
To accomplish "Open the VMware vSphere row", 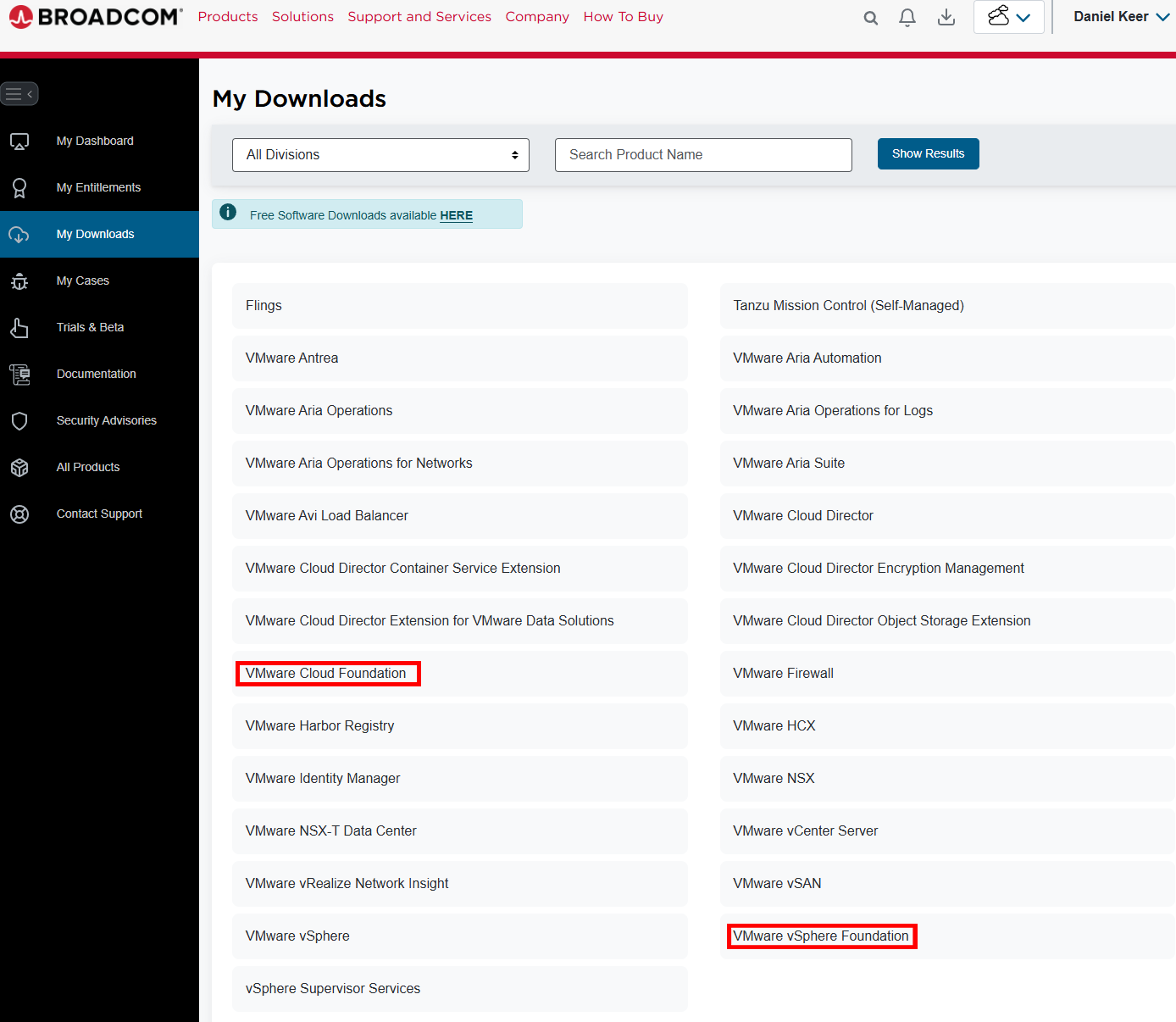I will (460, 936).
